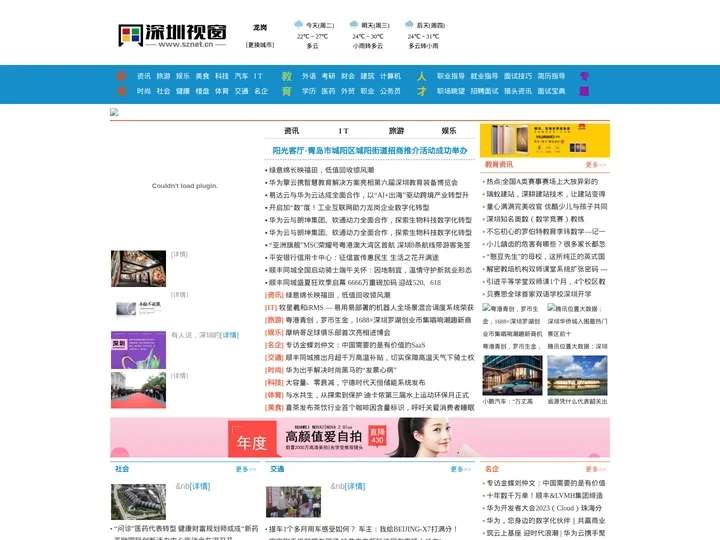Image resolution: width=720 pixels, height=540 pixels.
Task: Open article 喜茶发布茶饮行业首个咖啡因含量标识
Action: coord(380,408)
